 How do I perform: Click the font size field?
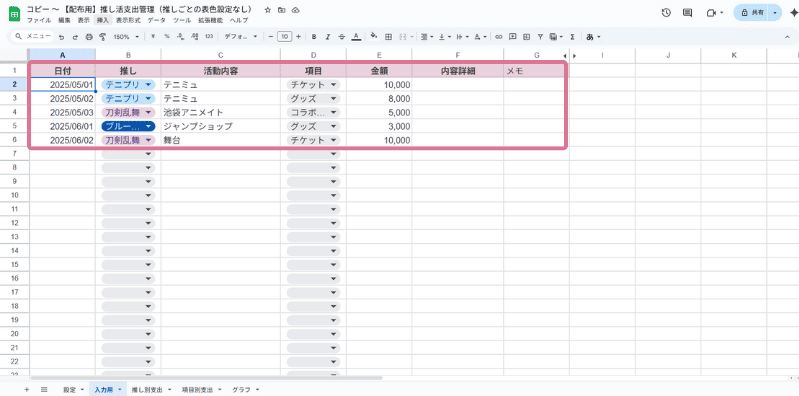[284, 37]
